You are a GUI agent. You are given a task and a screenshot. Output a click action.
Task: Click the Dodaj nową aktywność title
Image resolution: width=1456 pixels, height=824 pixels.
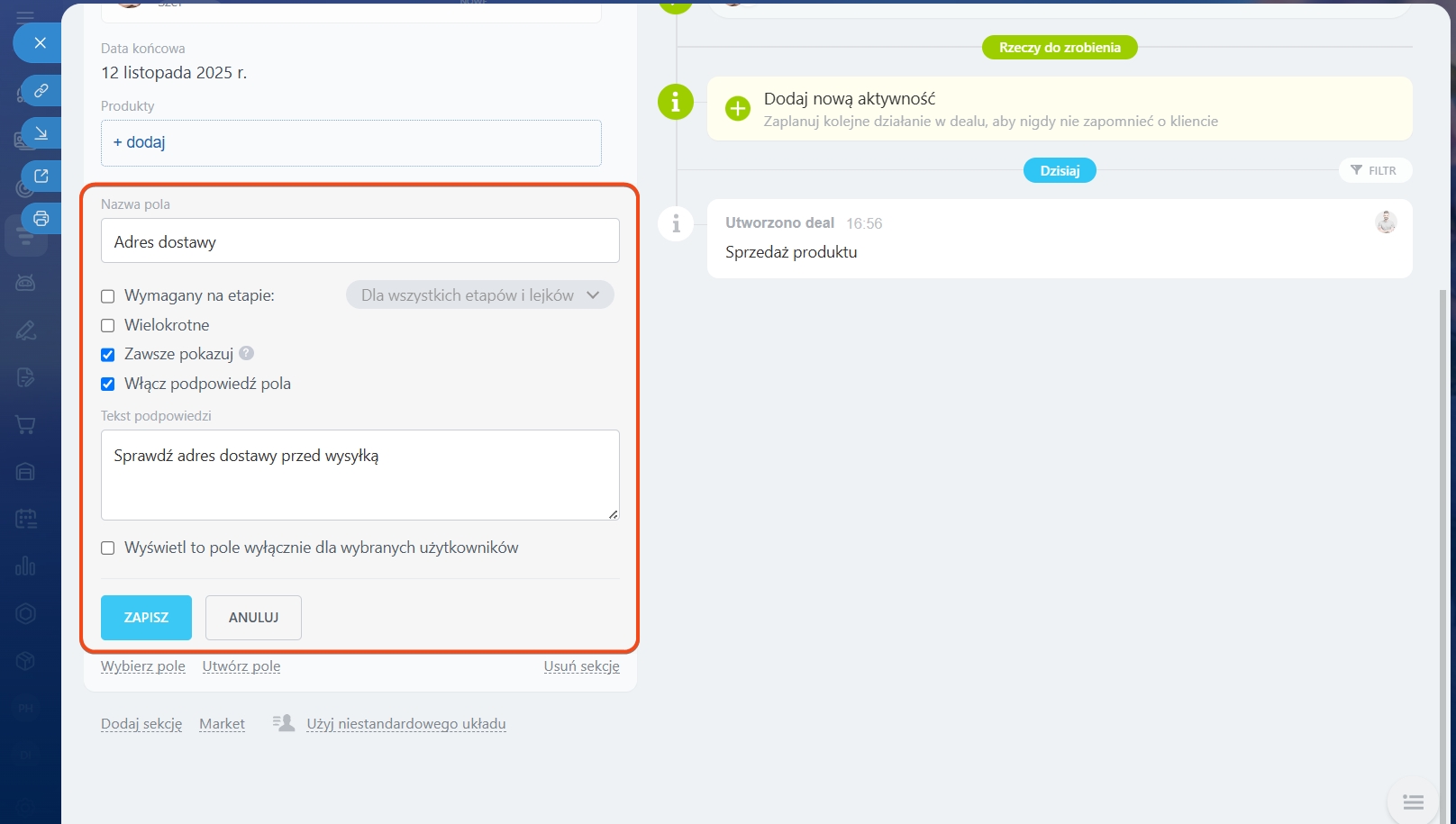[850, 99]
